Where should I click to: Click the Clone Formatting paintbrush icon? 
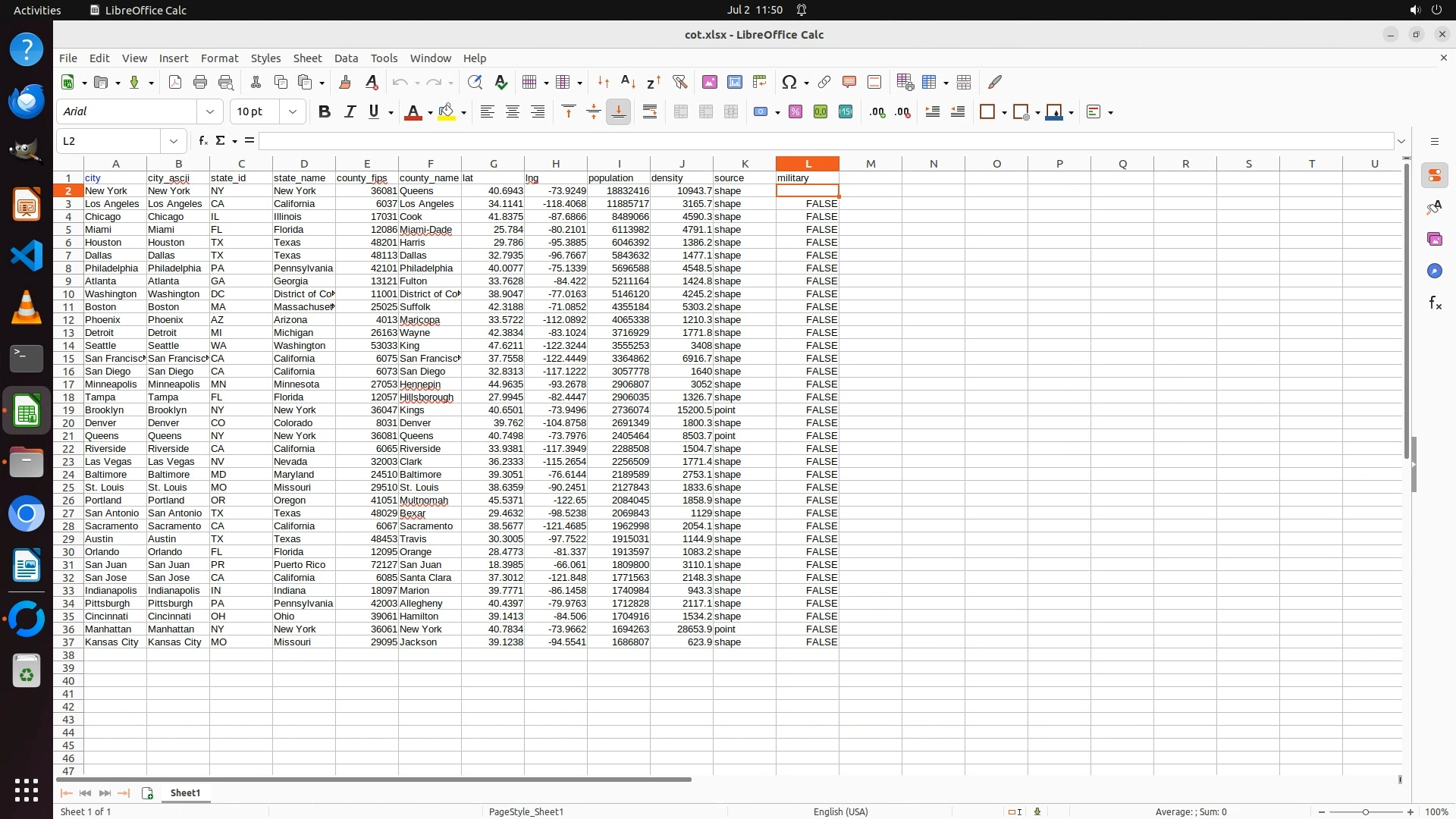(x=345, y=82)
